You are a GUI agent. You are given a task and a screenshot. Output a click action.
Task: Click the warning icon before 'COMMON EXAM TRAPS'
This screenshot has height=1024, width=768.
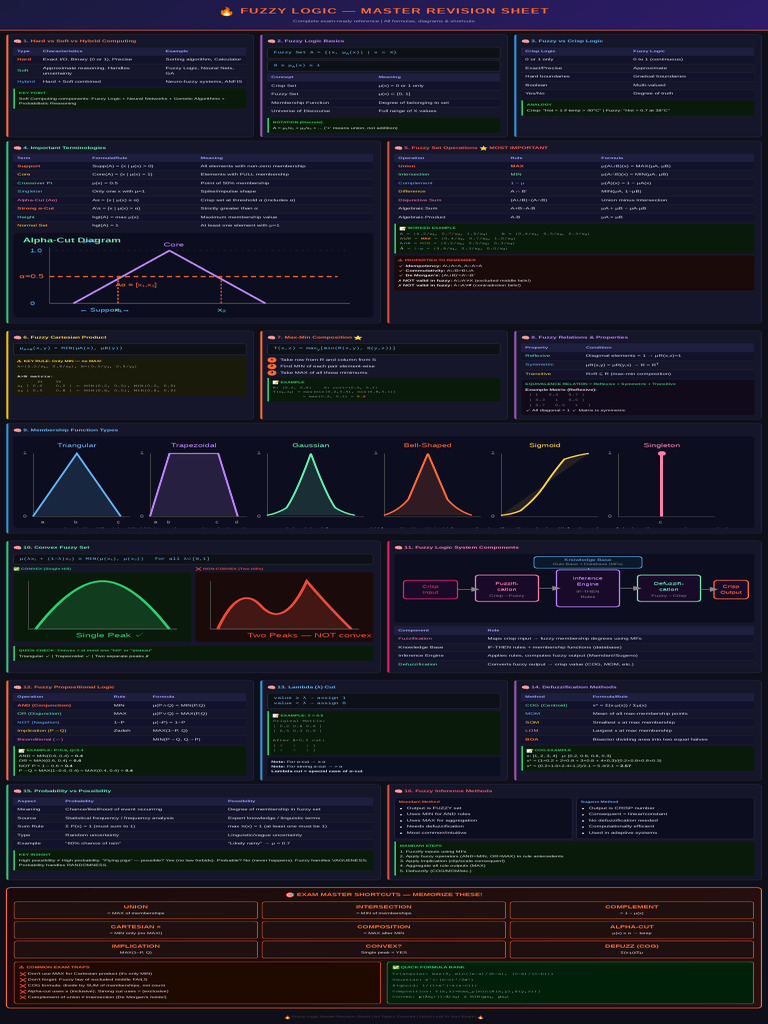(x=21, y=967)
